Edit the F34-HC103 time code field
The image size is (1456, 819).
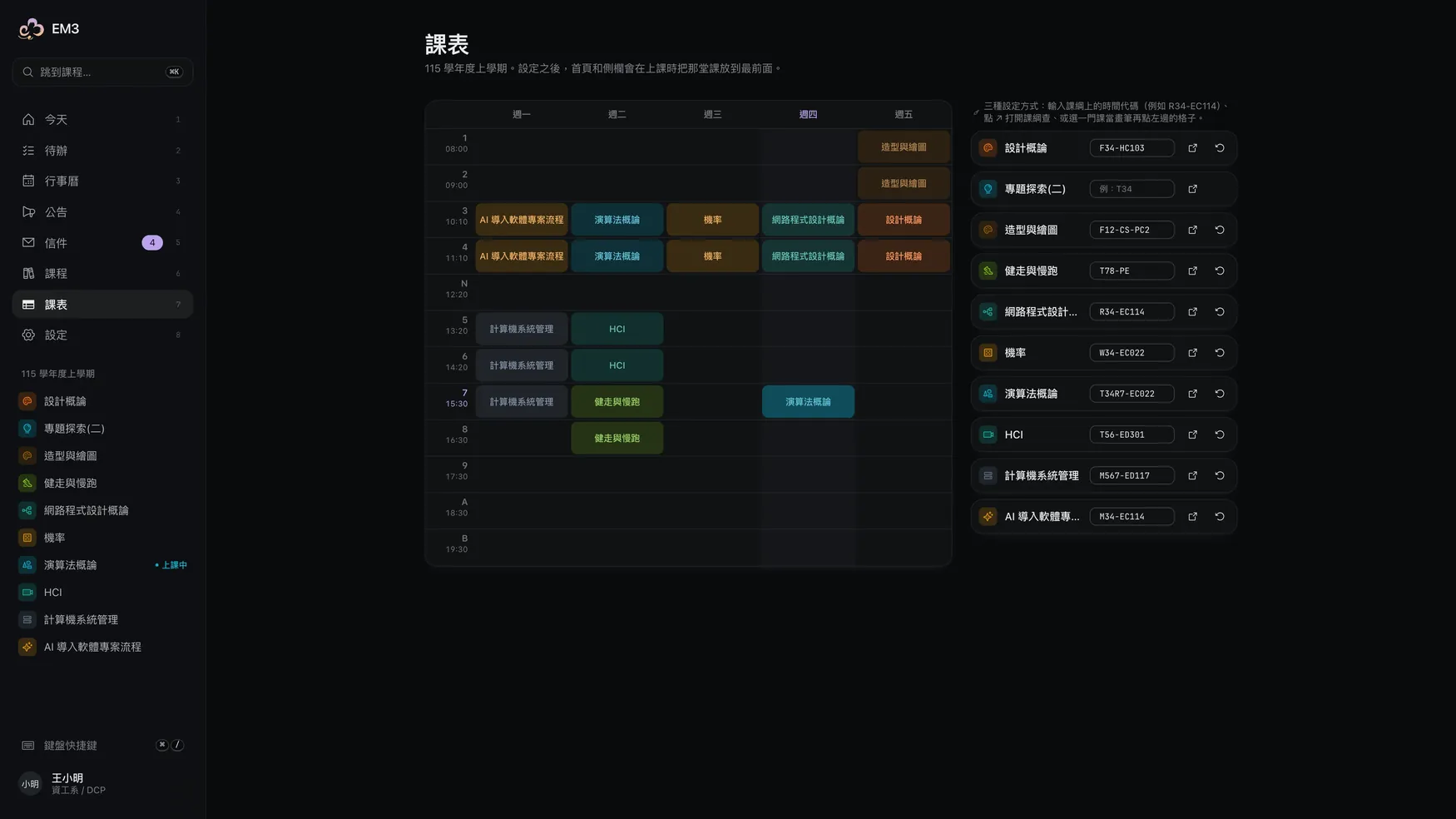(x=1132, y=148)
